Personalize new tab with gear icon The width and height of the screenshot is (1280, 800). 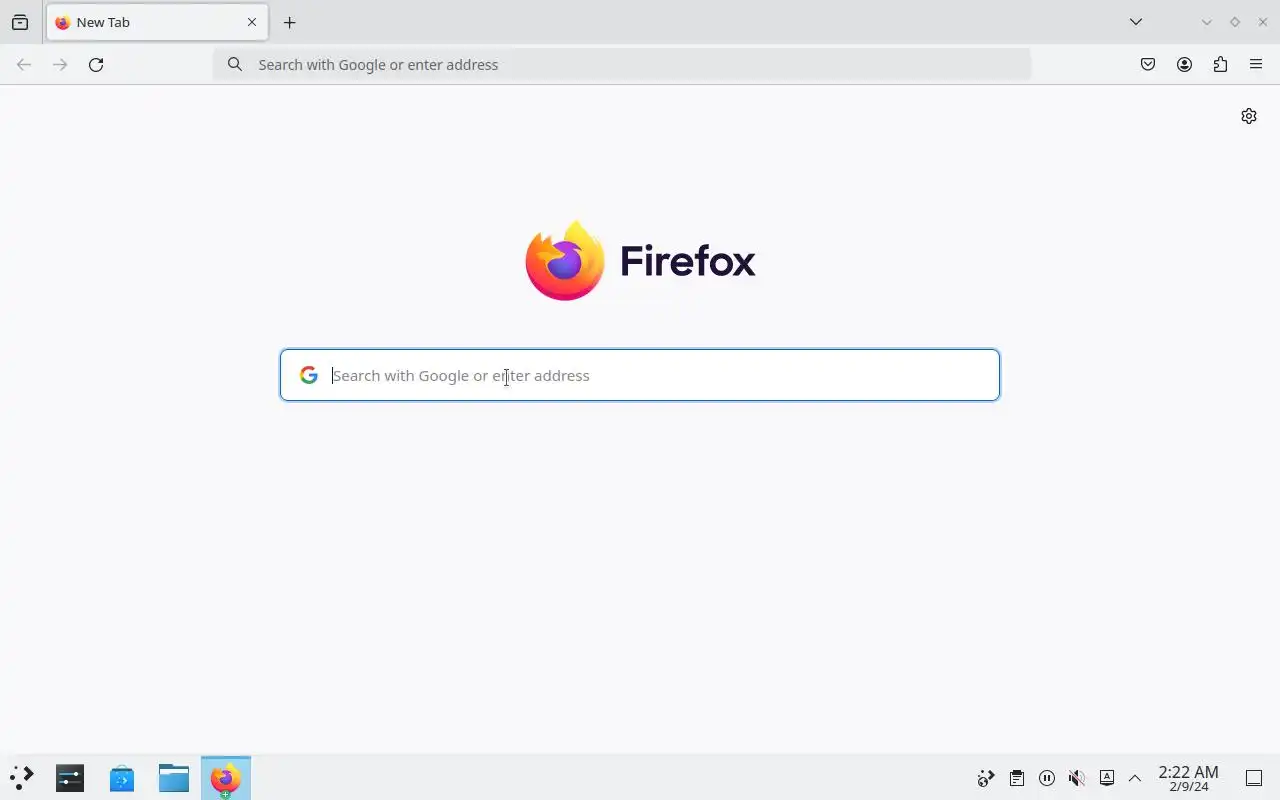(x=1249, y=116)
